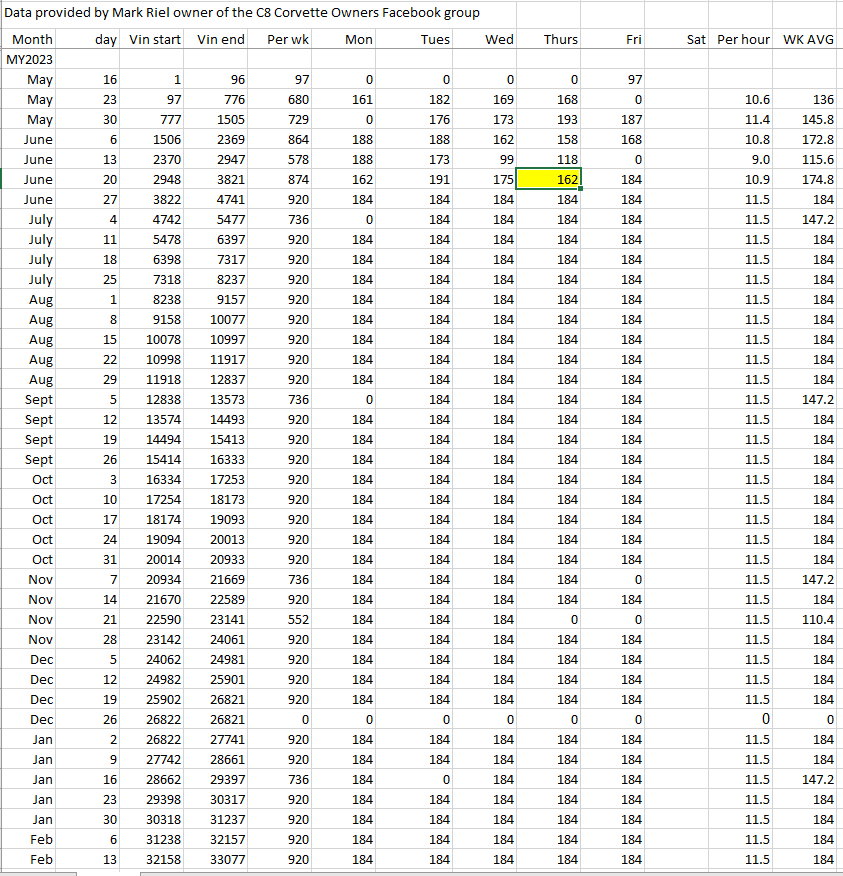Screen dimensions: 843x876
Task: Select the 'Per wk' header cell
Action: pyautogui.click(x=287, y=40)
